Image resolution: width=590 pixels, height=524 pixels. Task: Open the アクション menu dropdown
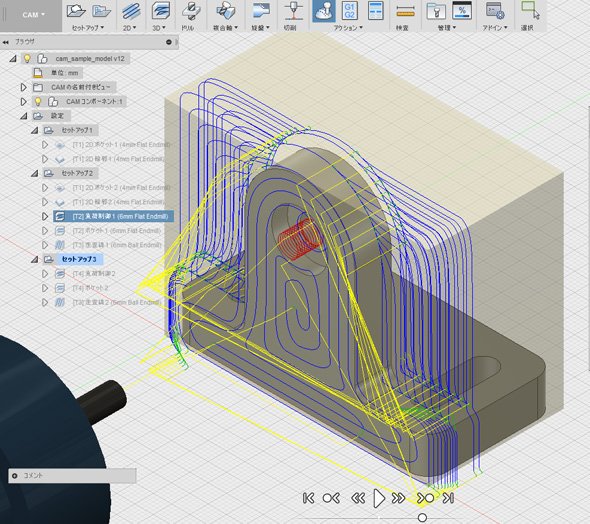click(x=348, y=28)
